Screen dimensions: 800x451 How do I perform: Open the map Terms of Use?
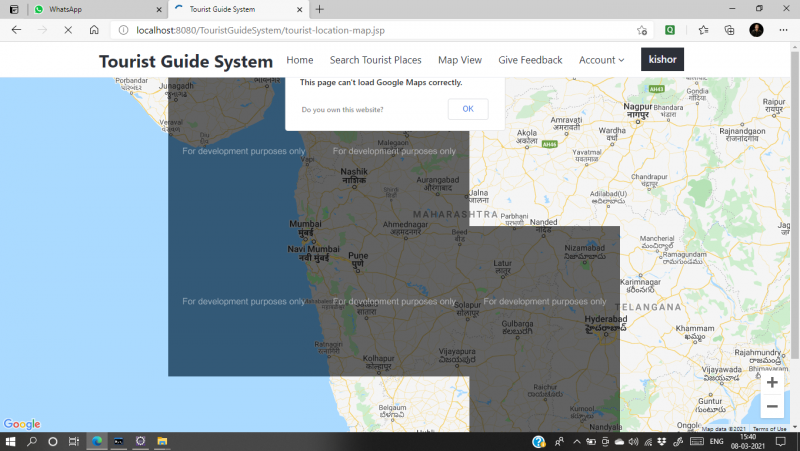(x=769, y=429)
